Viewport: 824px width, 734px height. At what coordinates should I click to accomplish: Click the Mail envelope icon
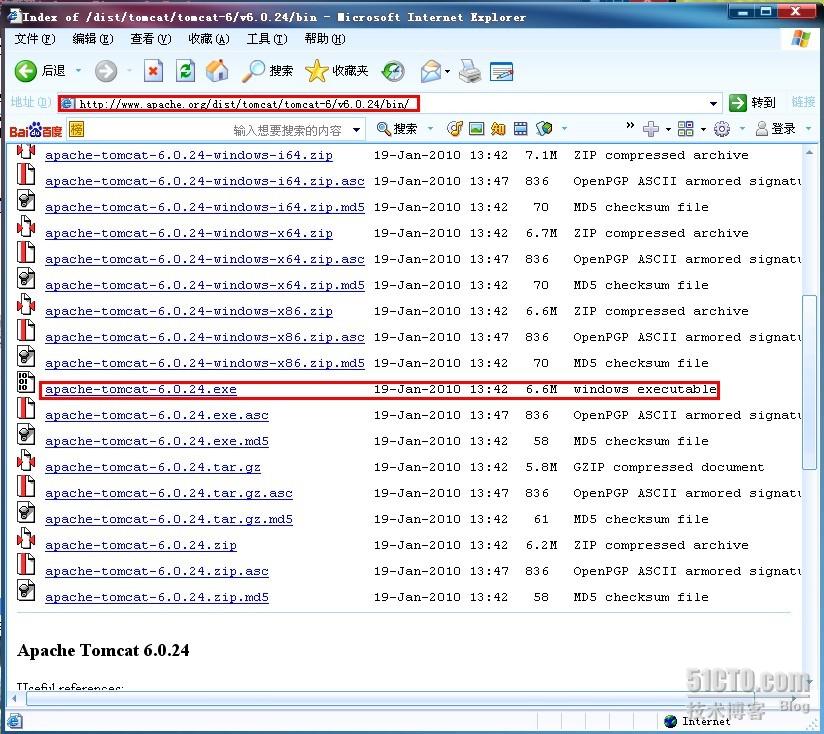pyautogui.click(x=430, y=71)
